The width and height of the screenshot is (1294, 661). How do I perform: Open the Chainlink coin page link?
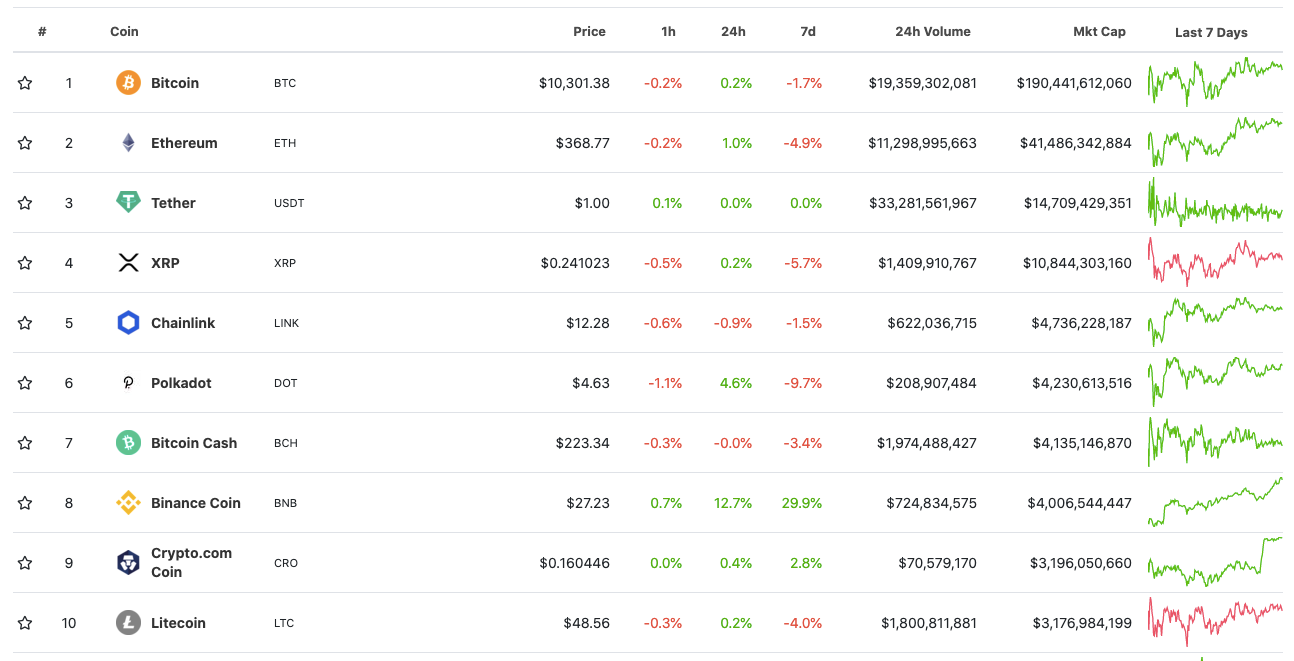click(x=183, y=323)
